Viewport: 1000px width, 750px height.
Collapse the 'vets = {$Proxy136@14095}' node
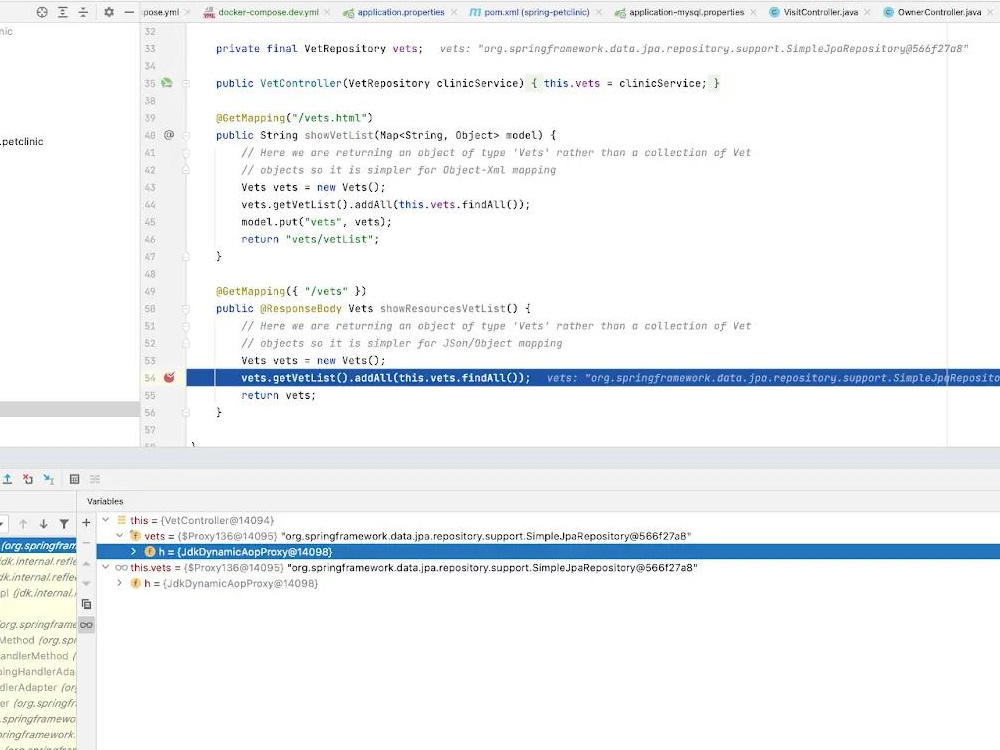(x=119, y=536)
